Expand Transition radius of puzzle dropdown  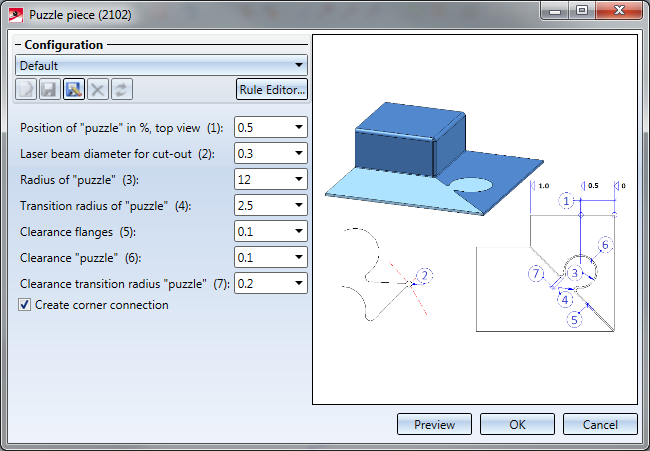pyautogui.click(x=299, y=206)
